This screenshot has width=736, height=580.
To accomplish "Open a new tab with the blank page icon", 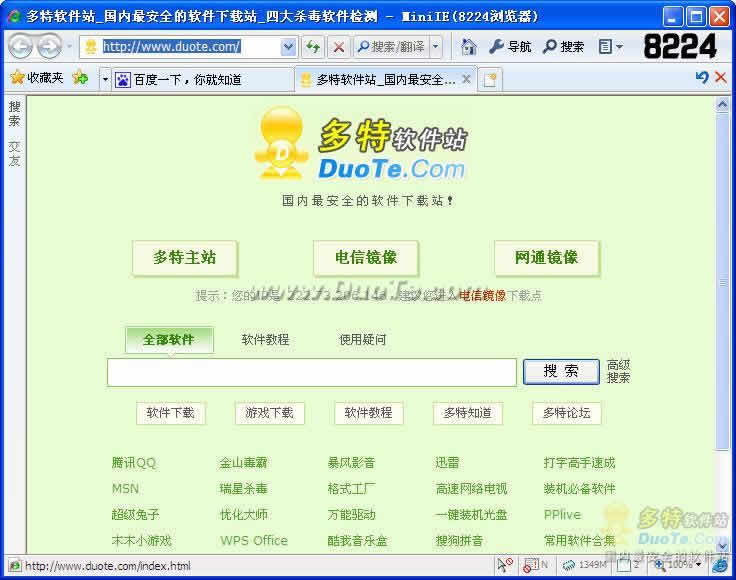I will [x=490, y=80].
